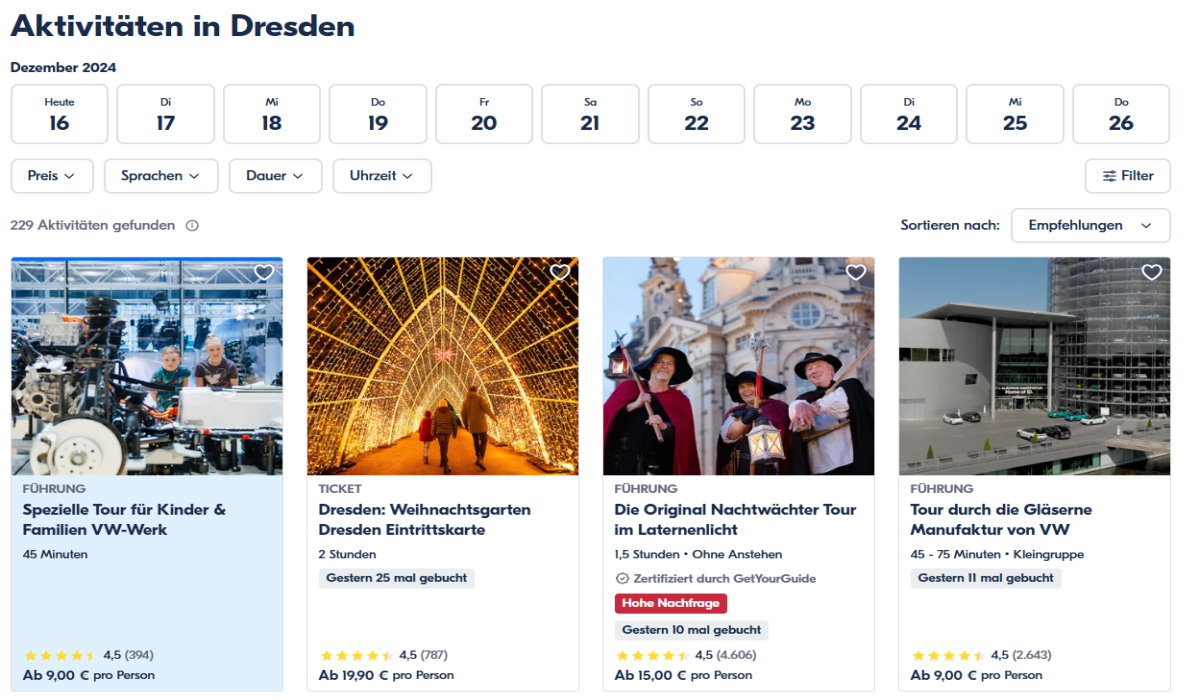Open Dresden: Weihnachtsgarten Eintrittskarte title link
1200x700 pixels.
pos(425,519)
